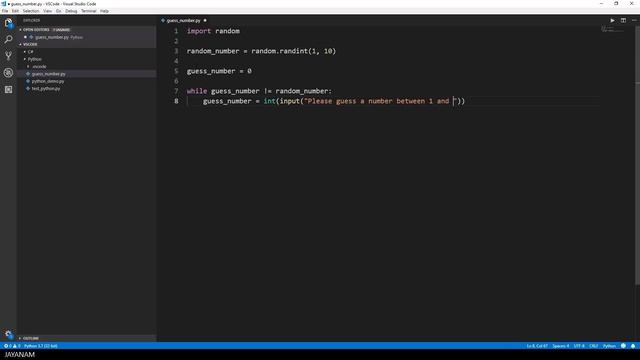This screenshot has width=640, height=360.
Task: Open the Edit menu
Action: pyautogui.click(x=15, y=11)
